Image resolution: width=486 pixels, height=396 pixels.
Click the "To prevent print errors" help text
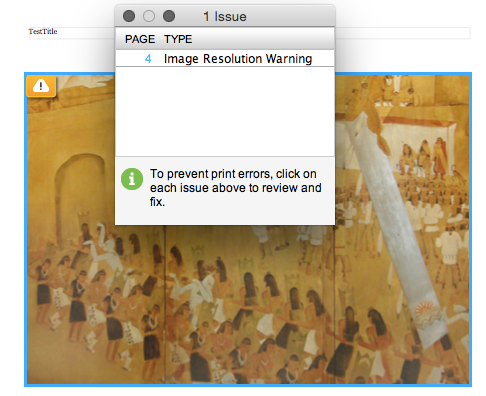236,188
